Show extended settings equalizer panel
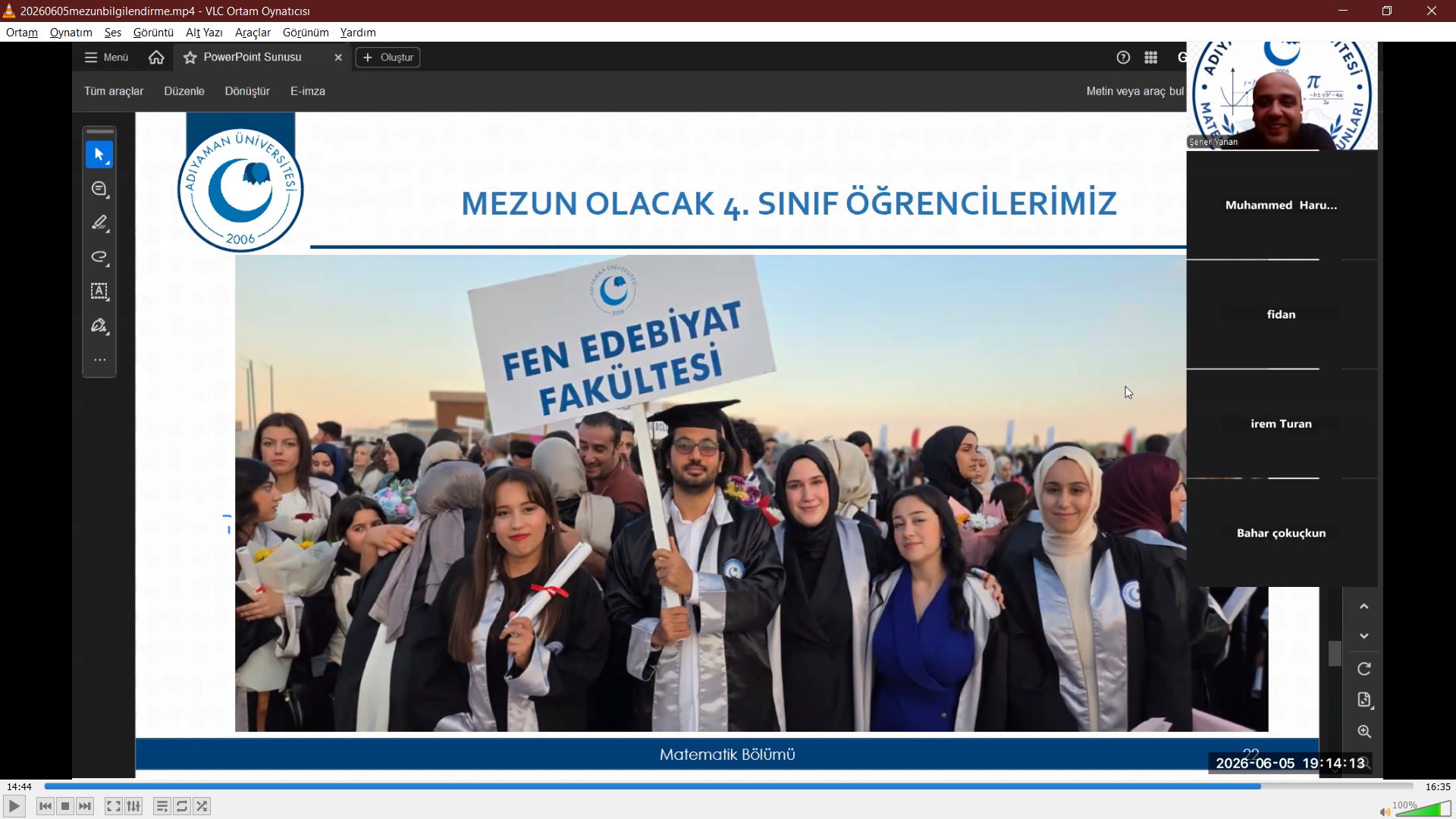The width and height of the screenshot is (1456, 819). 133,806
